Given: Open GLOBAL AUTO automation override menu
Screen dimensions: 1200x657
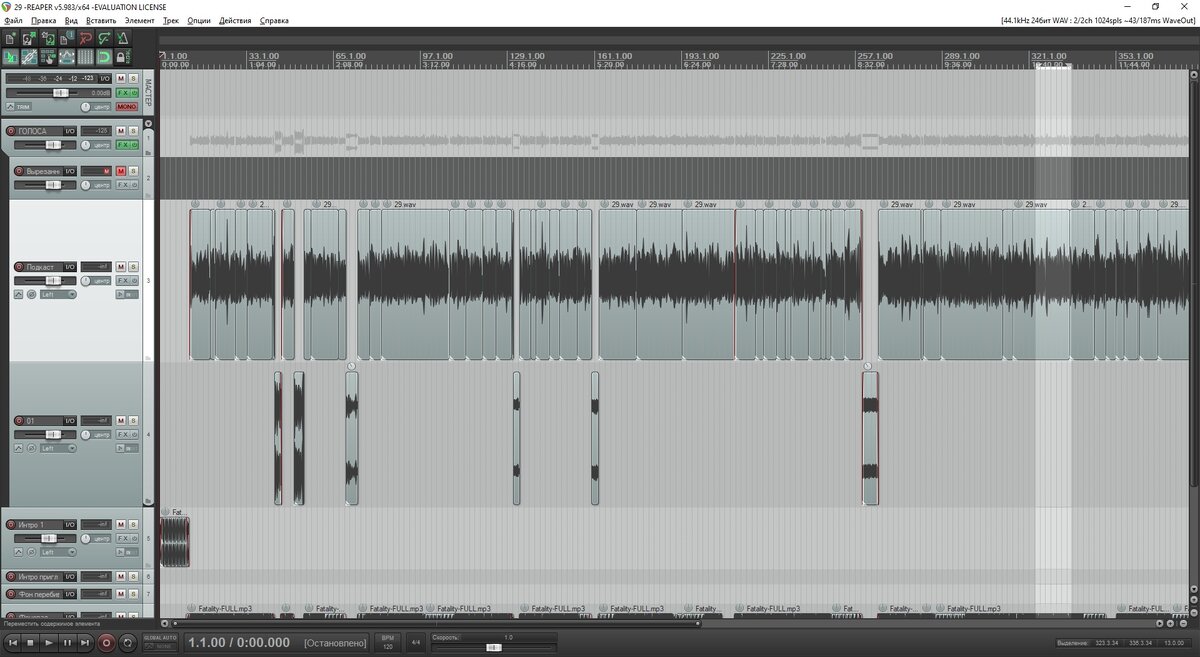Looking at the screenshot, I should (x=159, y=641).
